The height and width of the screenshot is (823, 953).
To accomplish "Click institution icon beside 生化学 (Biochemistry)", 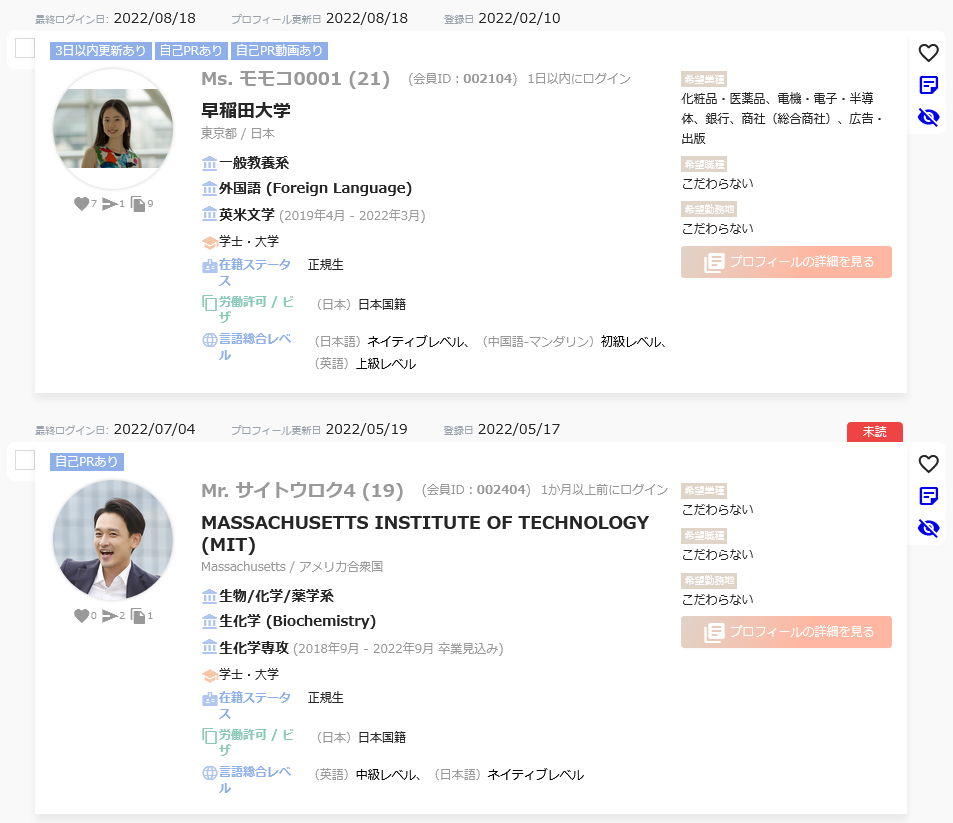I will tap(209, 622).
